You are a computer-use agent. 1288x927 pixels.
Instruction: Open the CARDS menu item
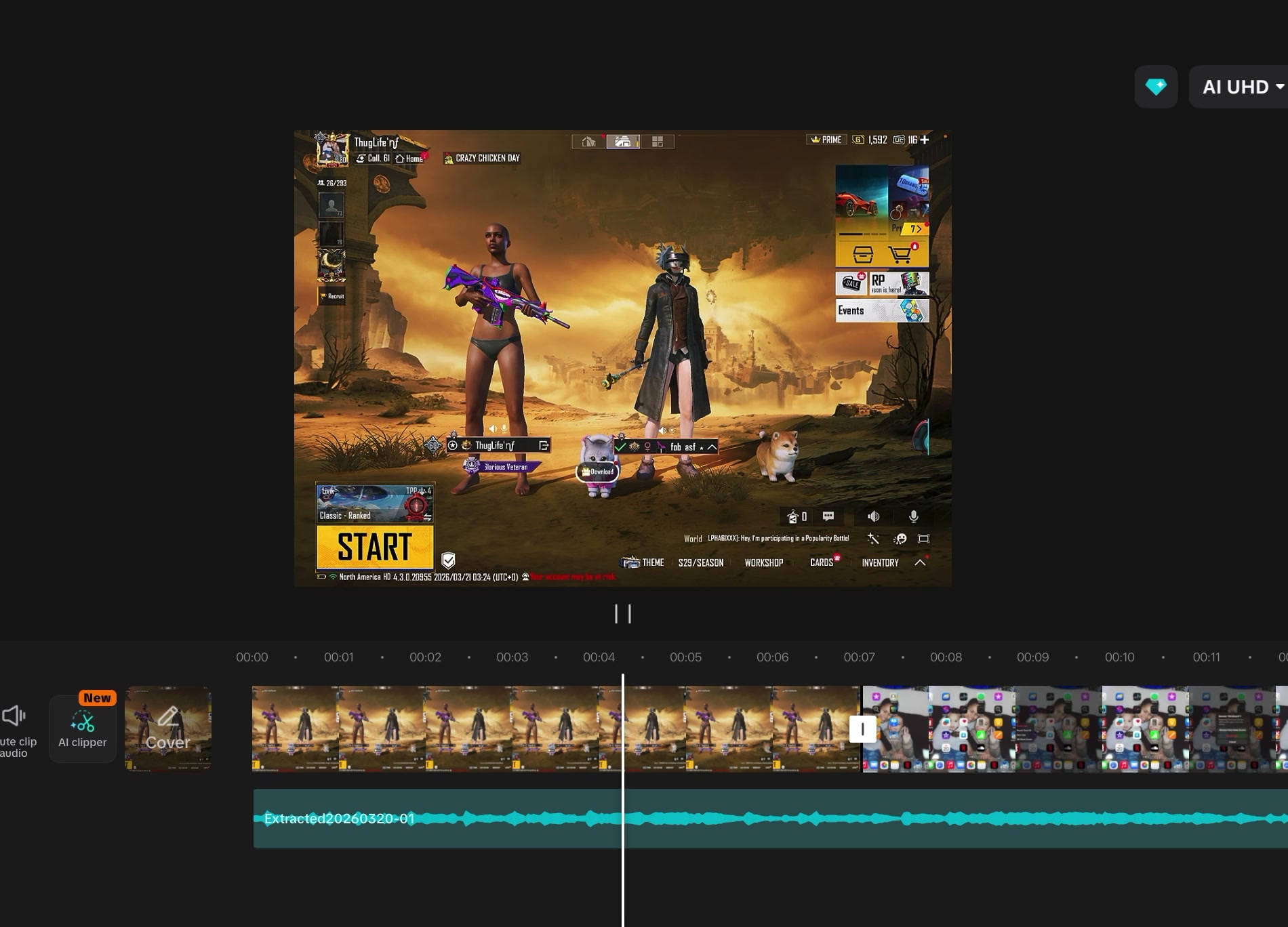click(822, 562)
